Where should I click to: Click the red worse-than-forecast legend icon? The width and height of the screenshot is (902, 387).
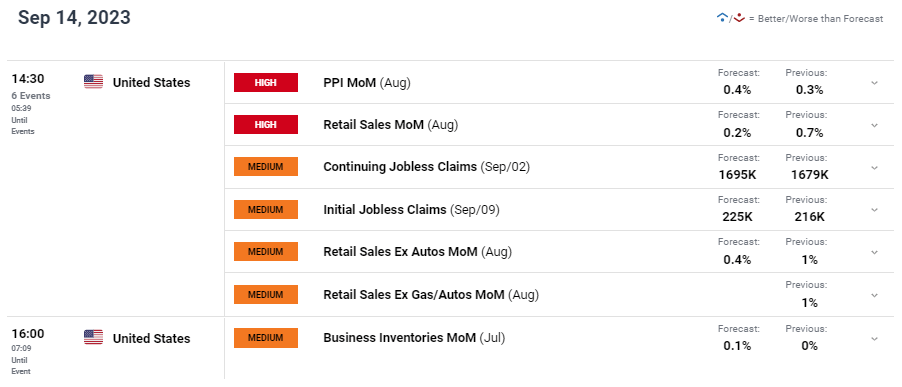pos(739,18)
